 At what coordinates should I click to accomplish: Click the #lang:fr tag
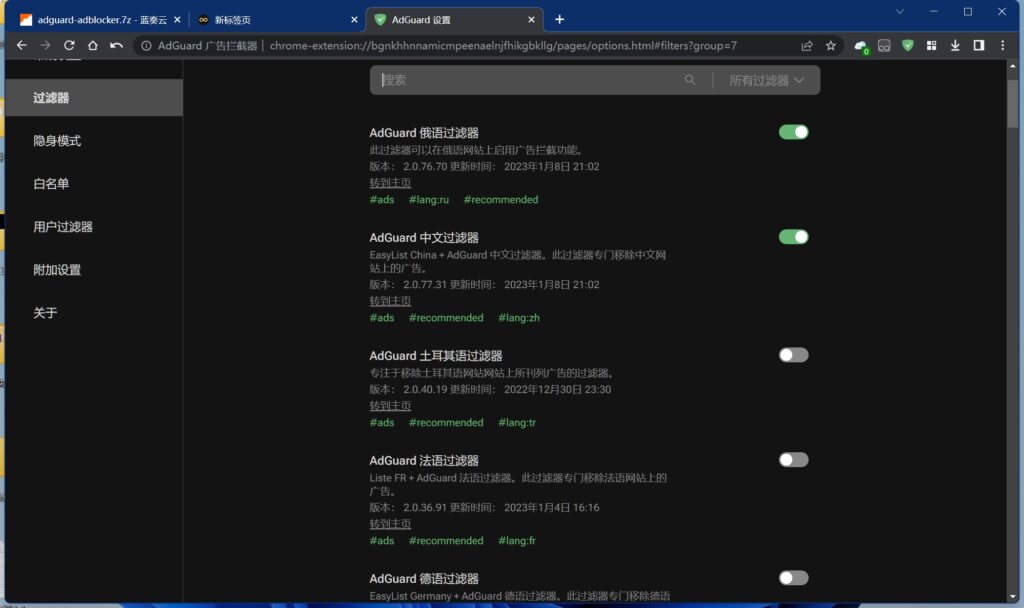click(517, 541)
